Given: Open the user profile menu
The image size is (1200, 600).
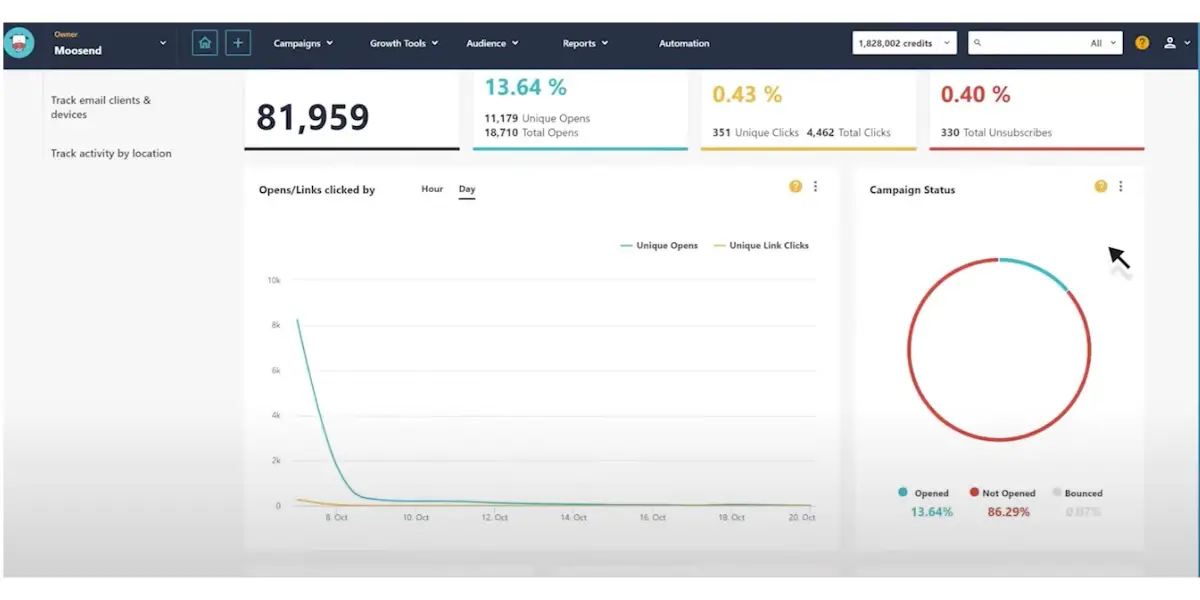Looking at the screenshot, I should pos(1176,44).
